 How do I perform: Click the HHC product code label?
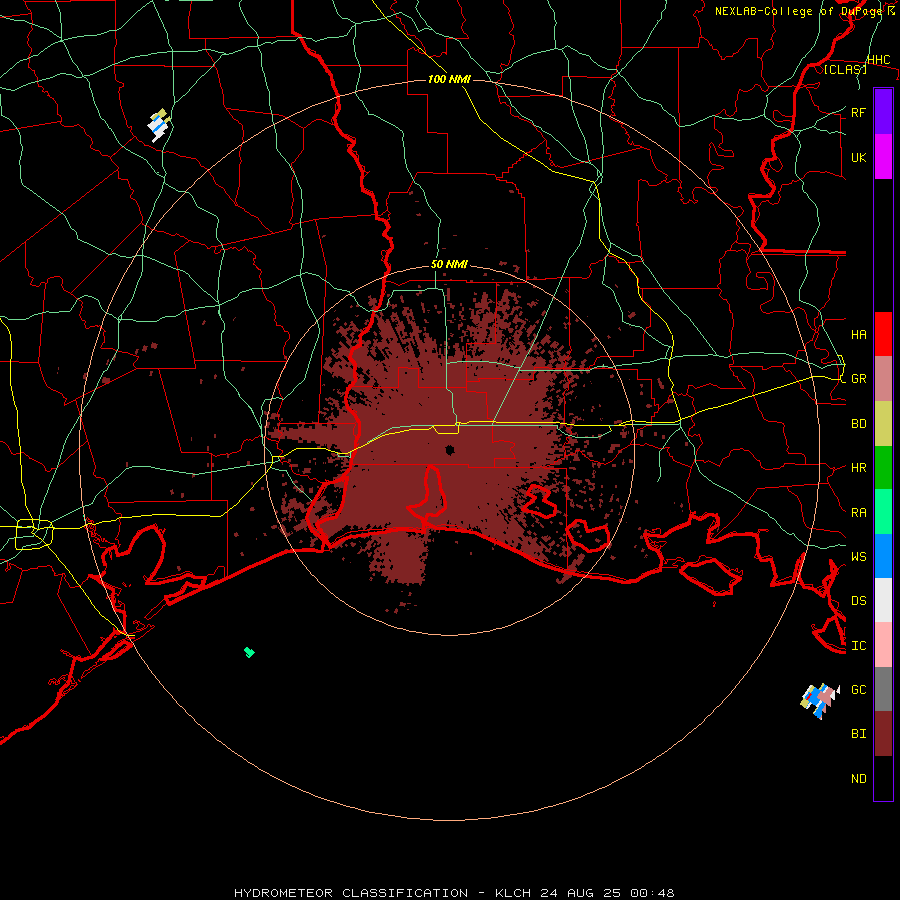[x=878, y=60]
